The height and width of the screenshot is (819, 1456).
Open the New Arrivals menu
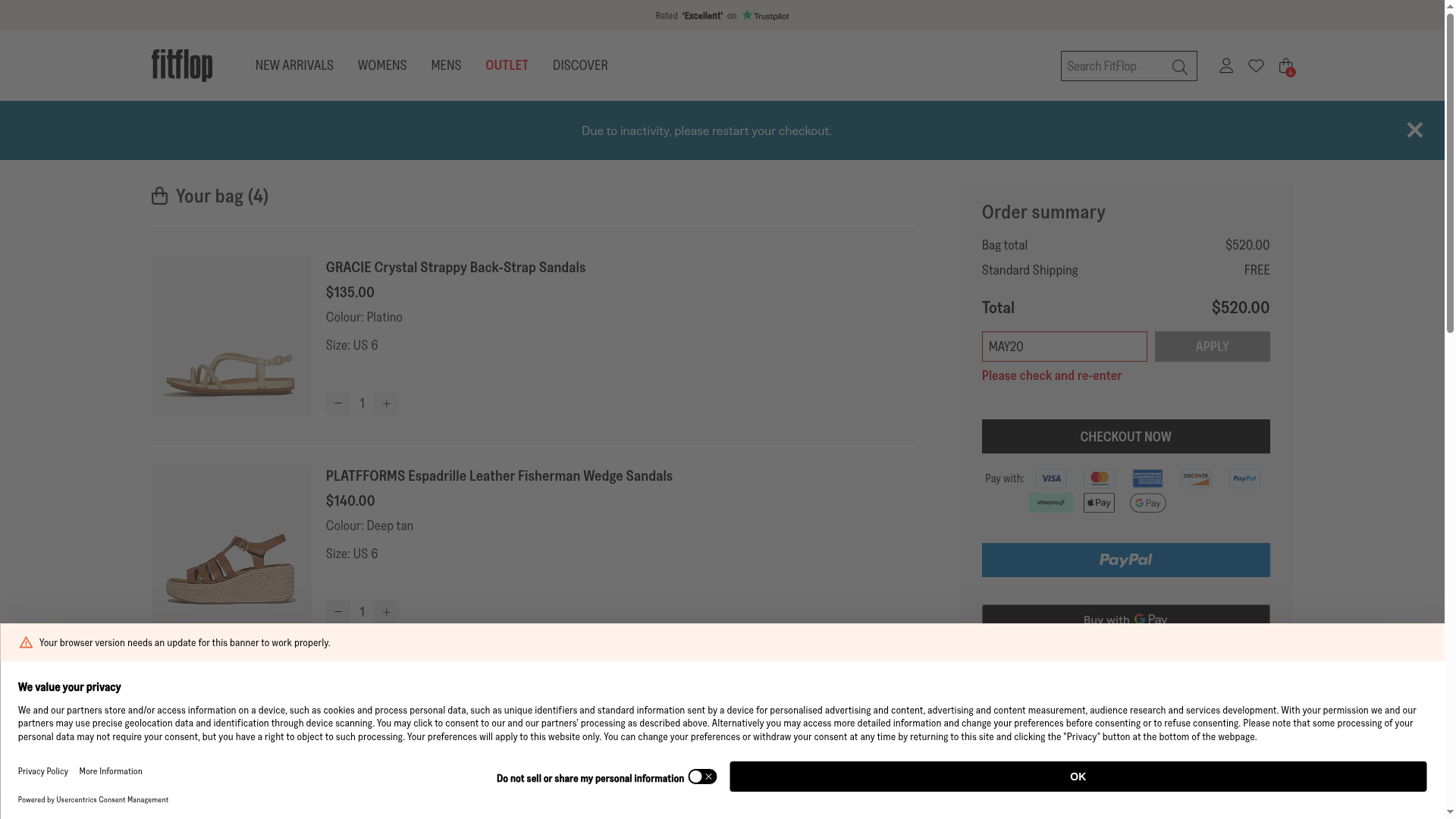pos(294,65)
